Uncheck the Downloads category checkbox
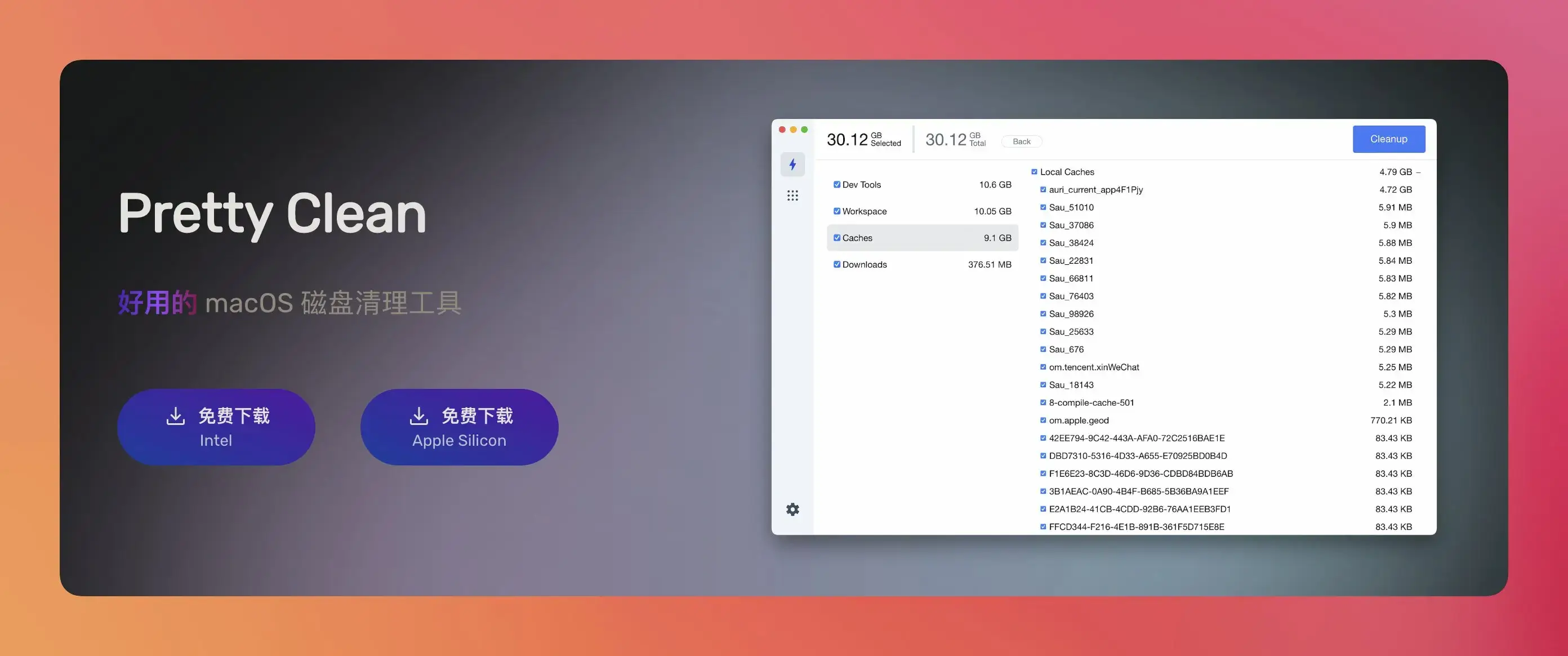 click(x=837, y=264)
